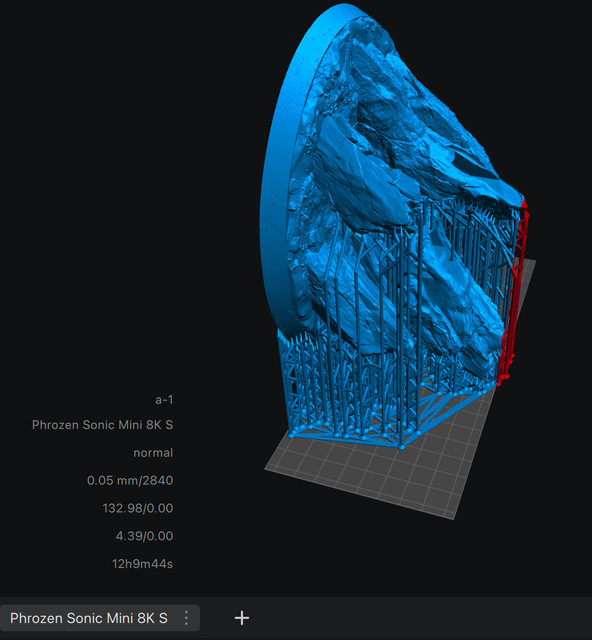Click the volume value '132.98/0.00'
The height and width of the screenshot is (640, 592).
(x=138, y=508)
